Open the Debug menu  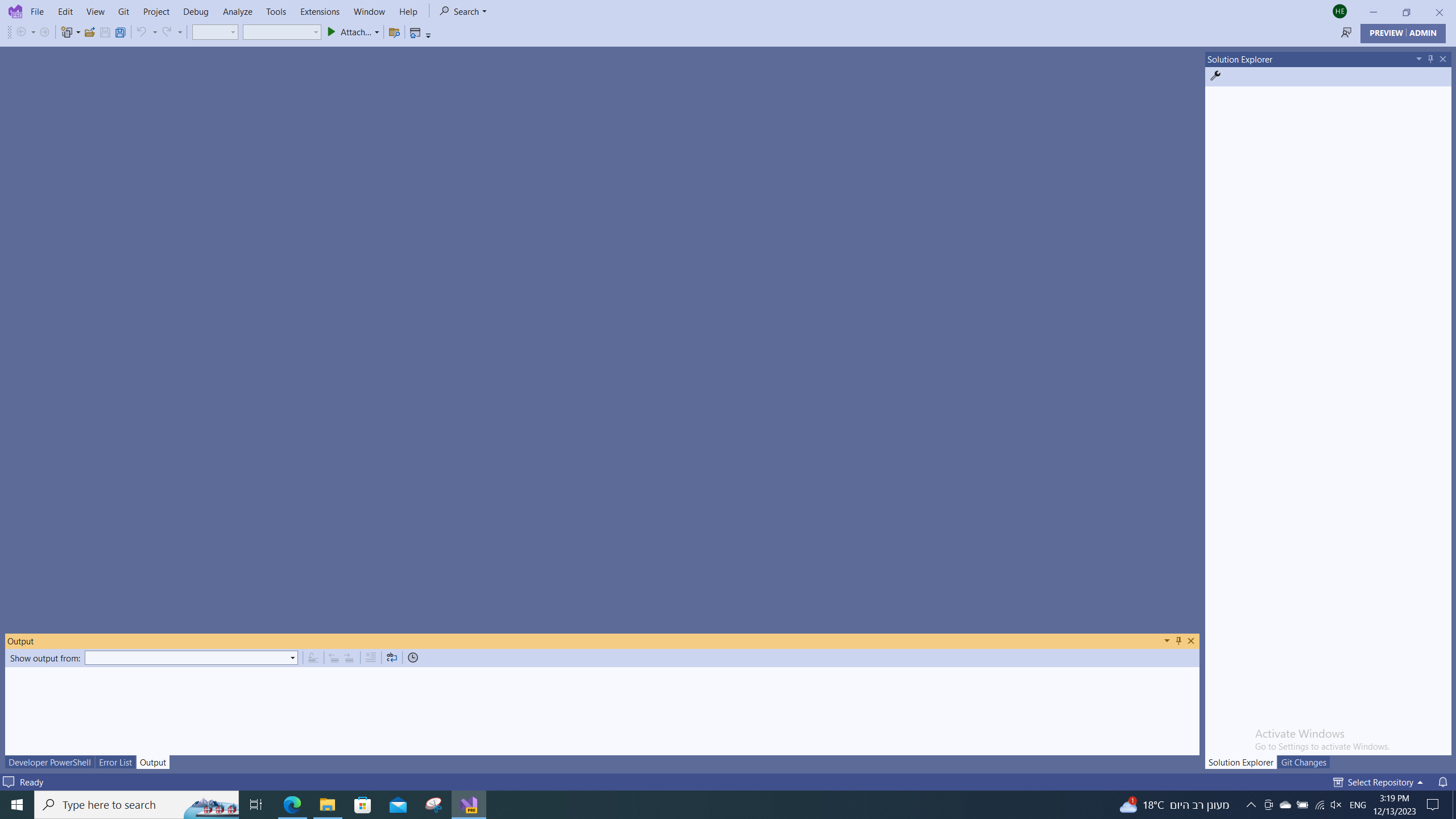[196, 11]
